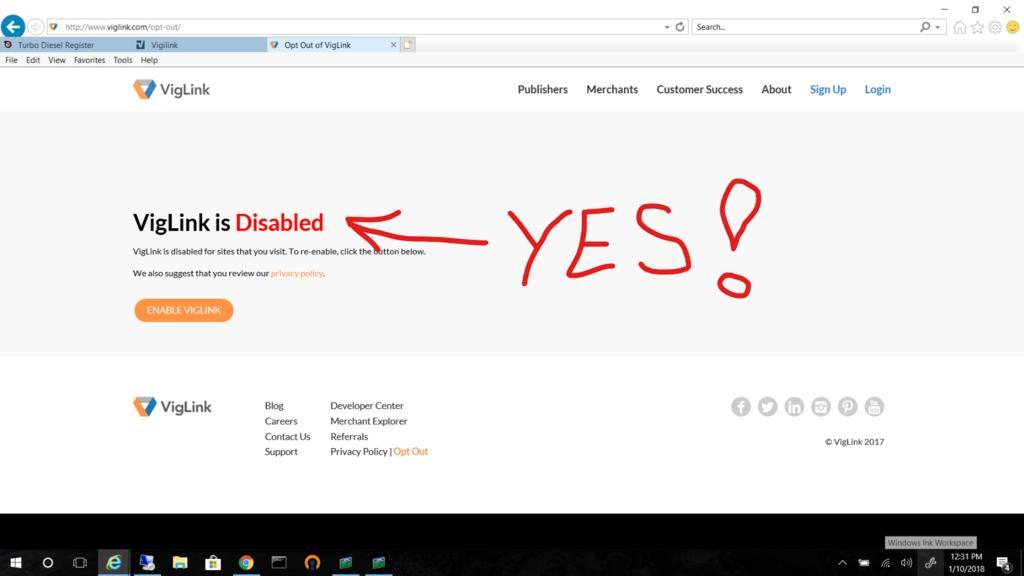Click the Sign Up link
This screenshot has height=576, width=1024.
tap(827, 89)
